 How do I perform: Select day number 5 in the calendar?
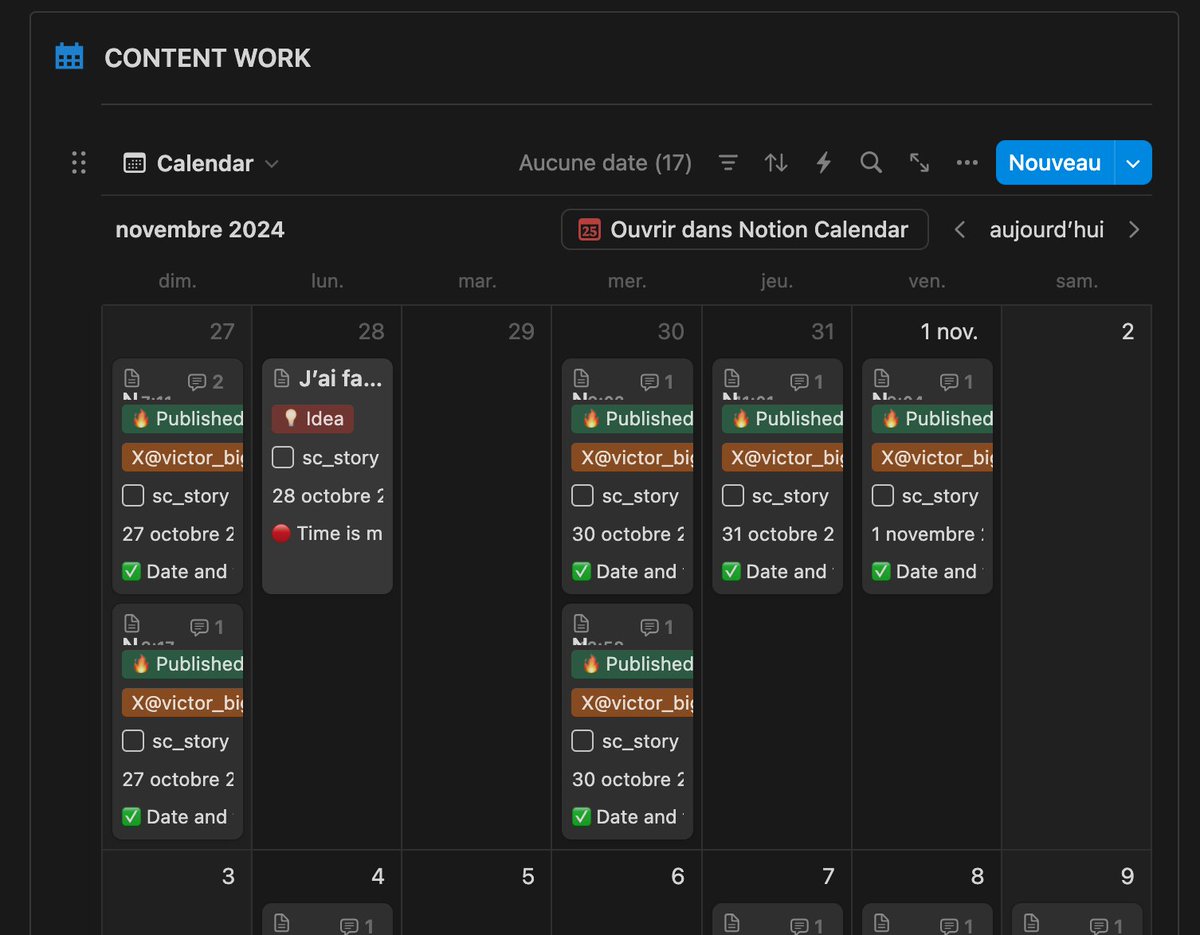tap(528, 877)
